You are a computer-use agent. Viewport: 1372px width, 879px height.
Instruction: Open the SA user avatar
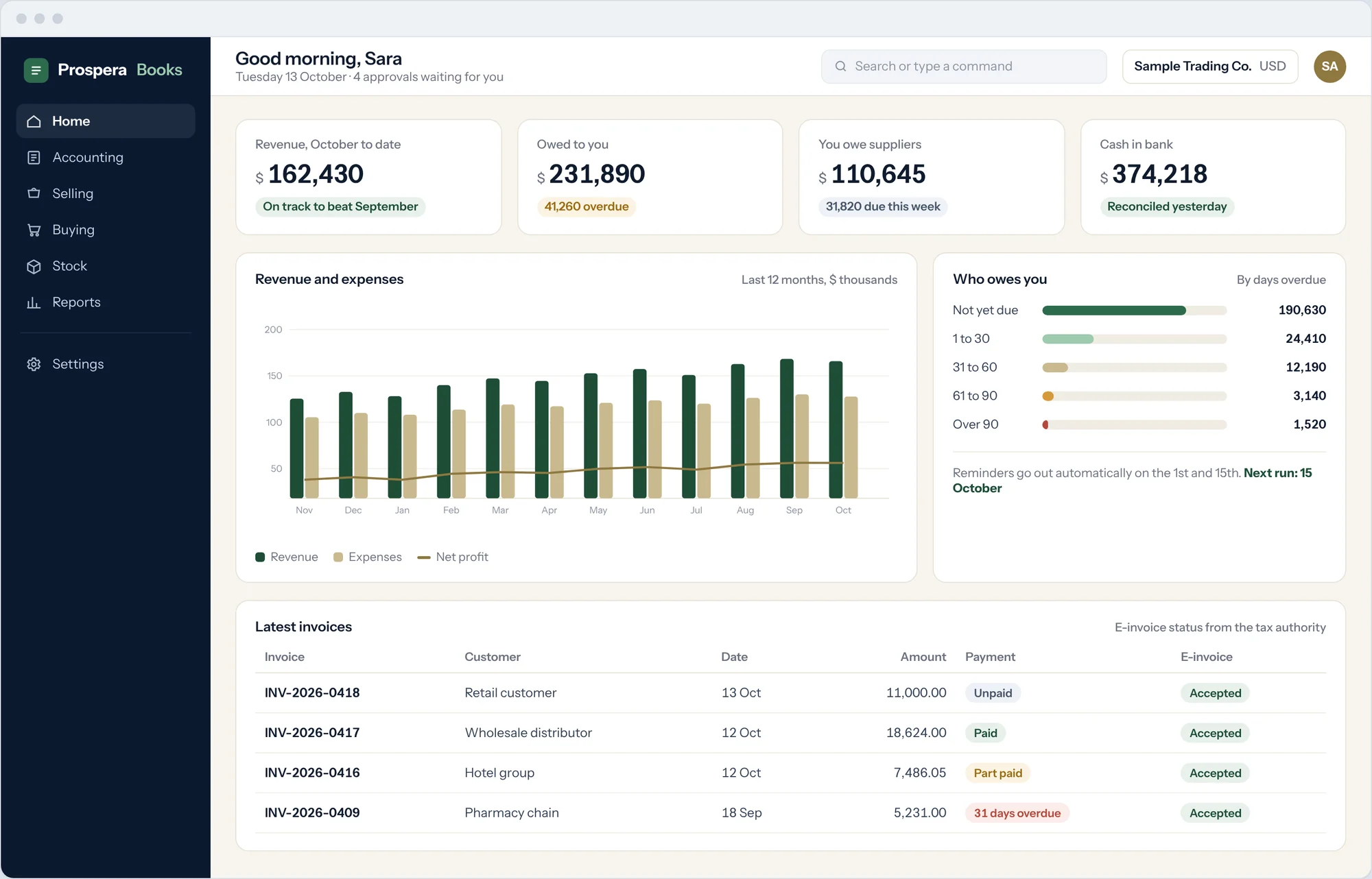pos(1329,67)
